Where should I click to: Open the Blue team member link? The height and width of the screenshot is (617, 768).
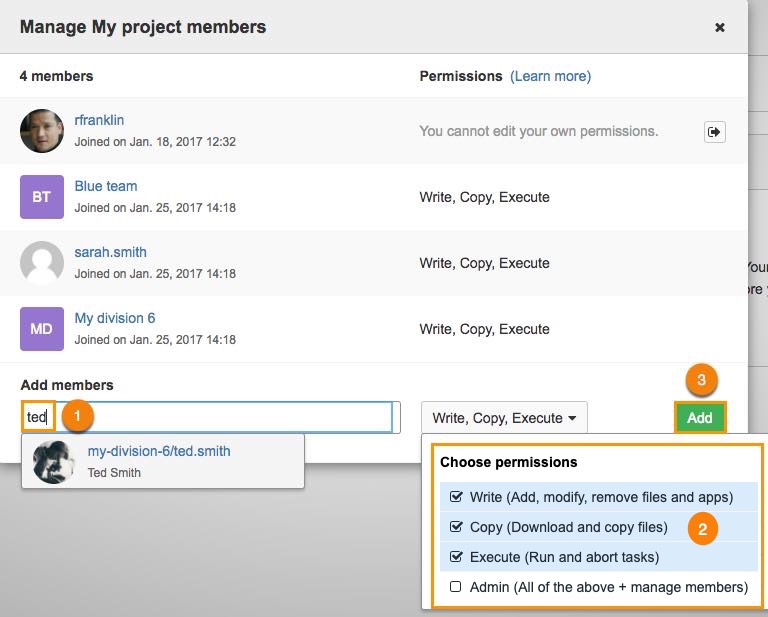[x=106, y=186]
